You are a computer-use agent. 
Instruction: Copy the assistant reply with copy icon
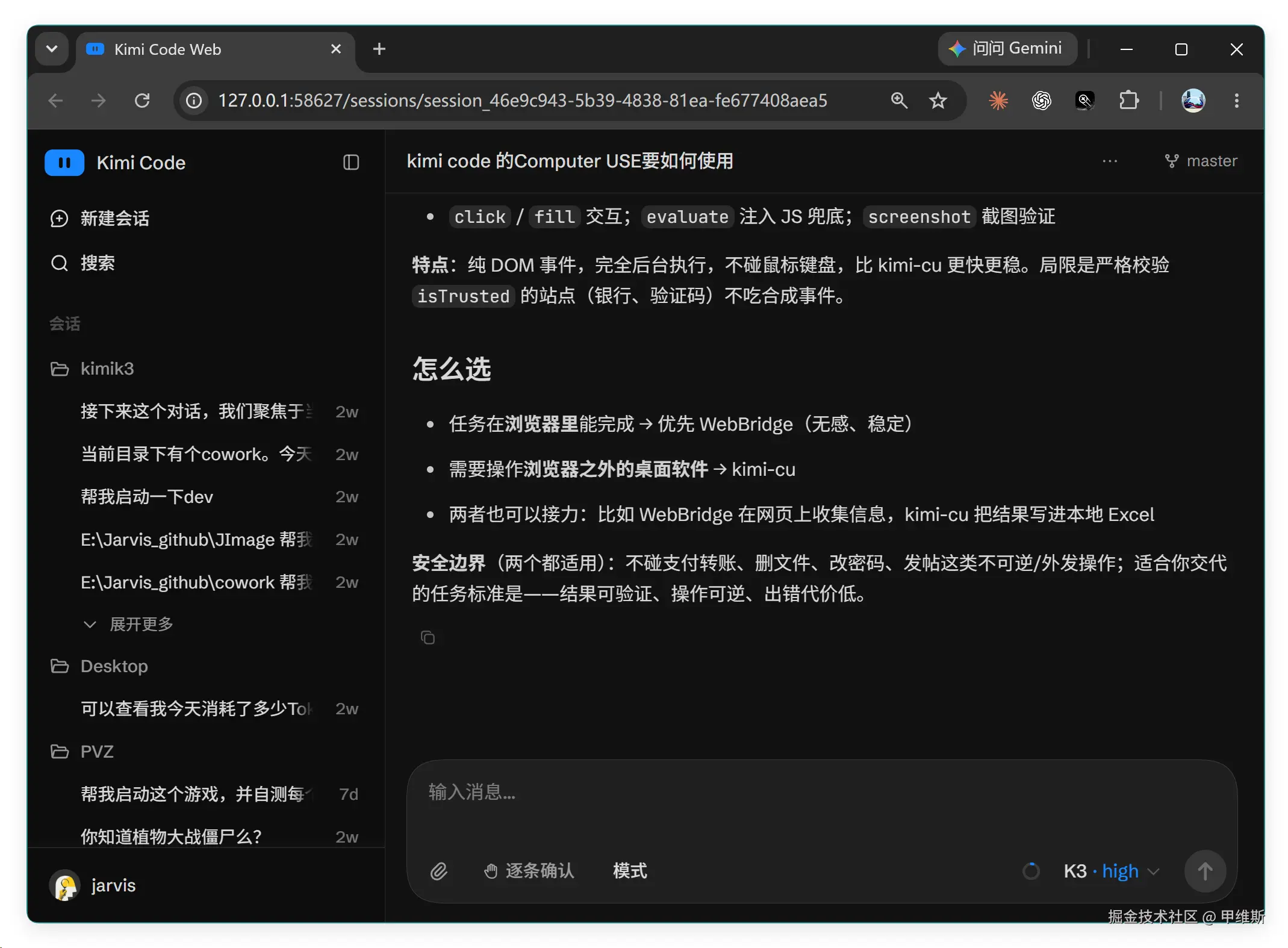click(x=428, y=637)
